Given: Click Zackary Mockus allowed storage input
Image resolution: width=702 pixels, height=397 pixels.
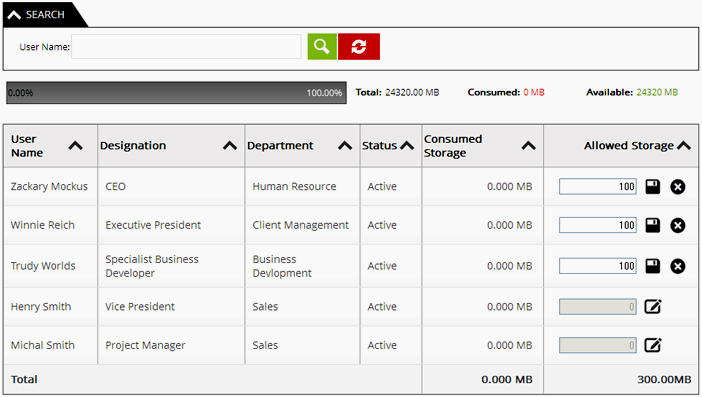Looking at the screenshot, I should click(598, 187).
